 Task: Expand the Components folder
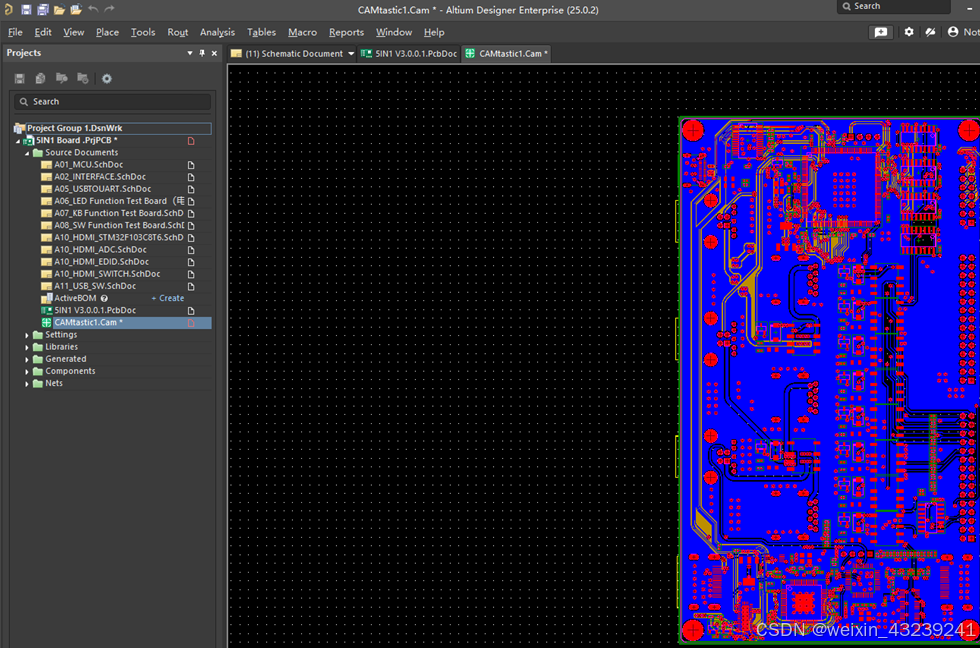pyautogui.click(x=27, y=371)
